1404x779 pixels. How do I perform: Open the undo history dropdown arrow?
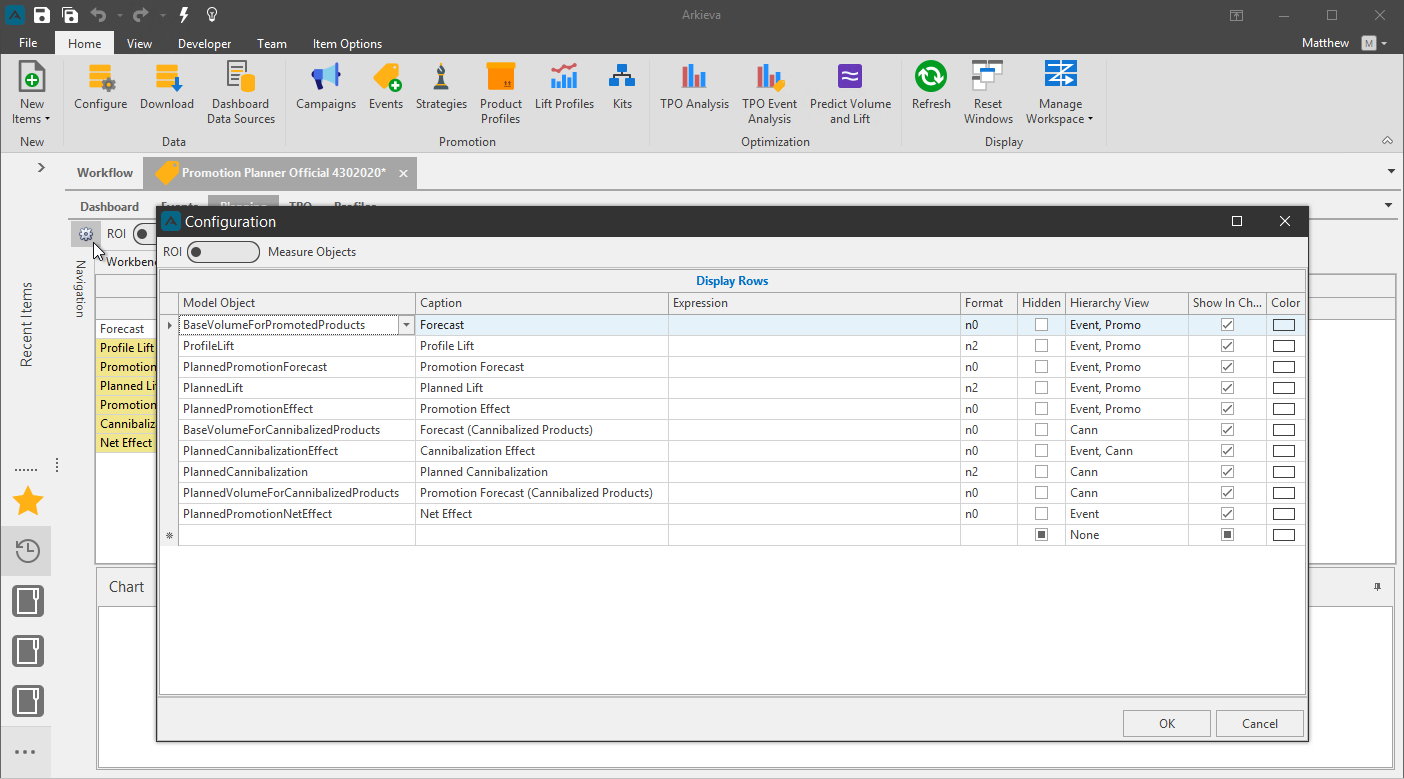(x=118, y=15)
